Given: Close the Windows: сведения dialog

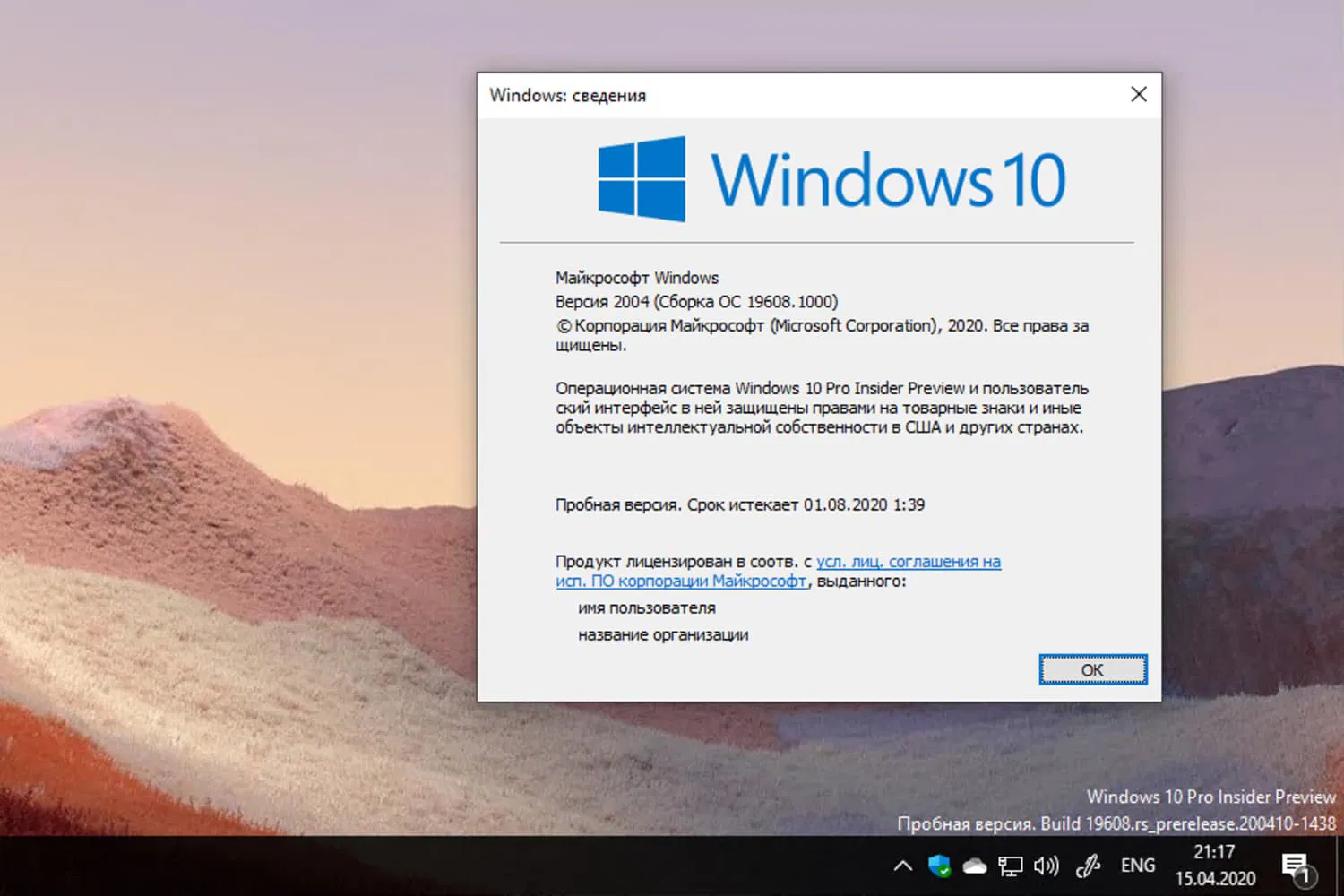Looking at the screenshot, I should tap(1138, 94).
